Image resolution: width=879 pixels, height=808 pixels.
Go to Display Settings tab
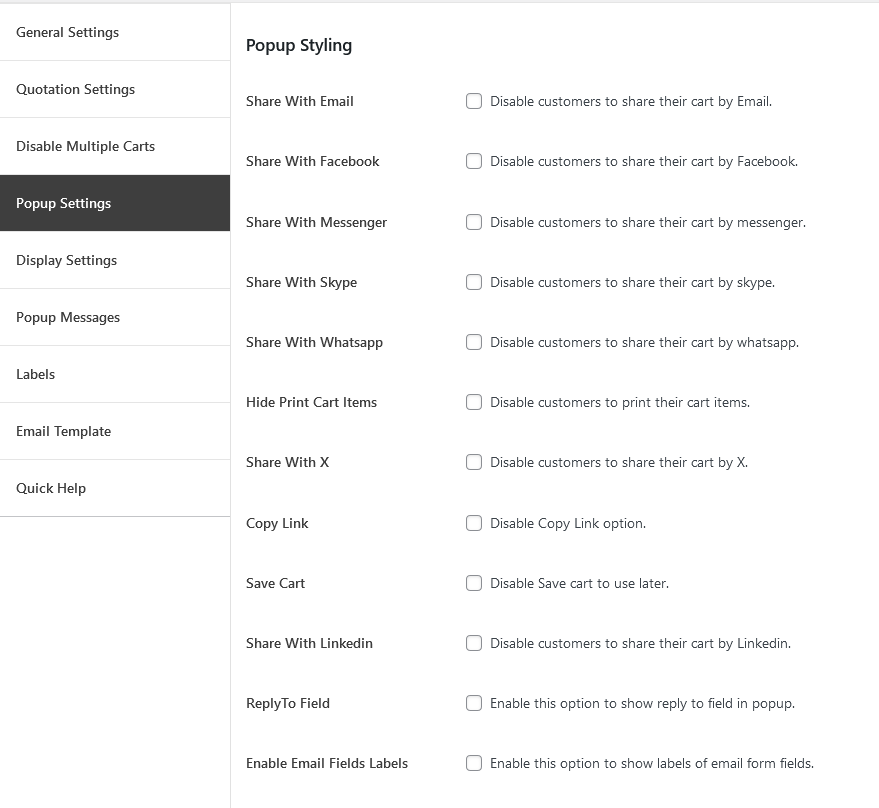(x=115, y=260)
